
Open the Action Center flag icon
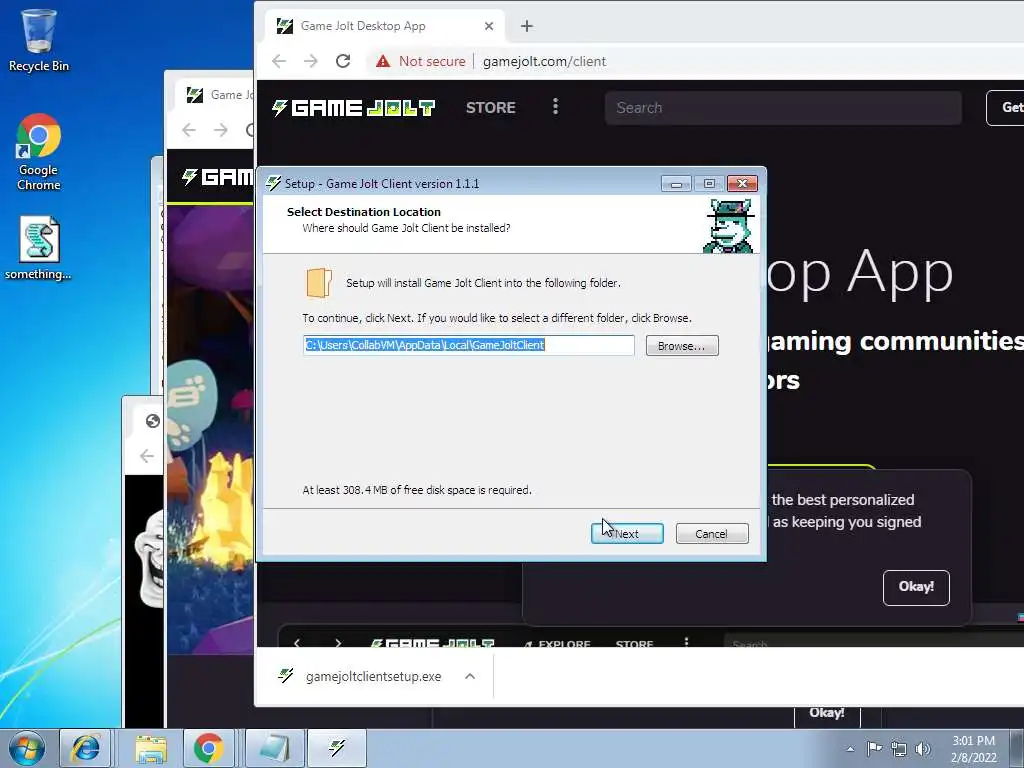pos(874,748)
